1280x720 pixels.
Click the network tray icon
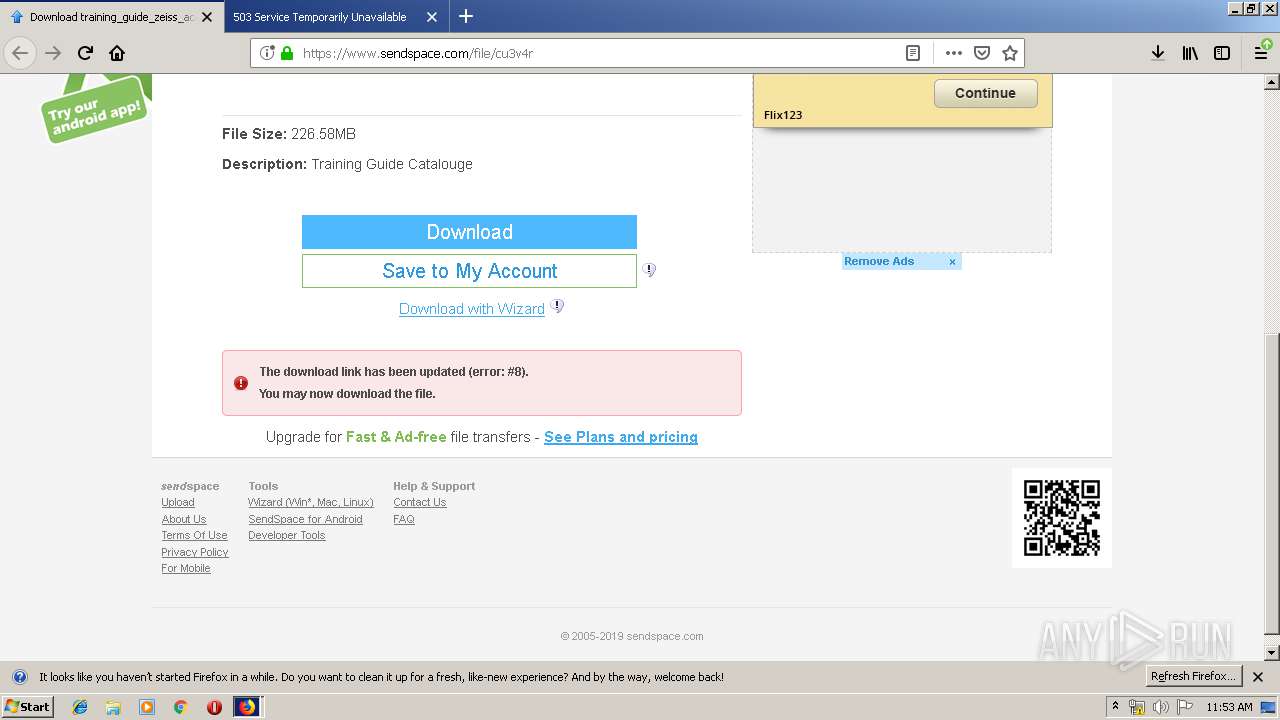tap(1137, 707)
